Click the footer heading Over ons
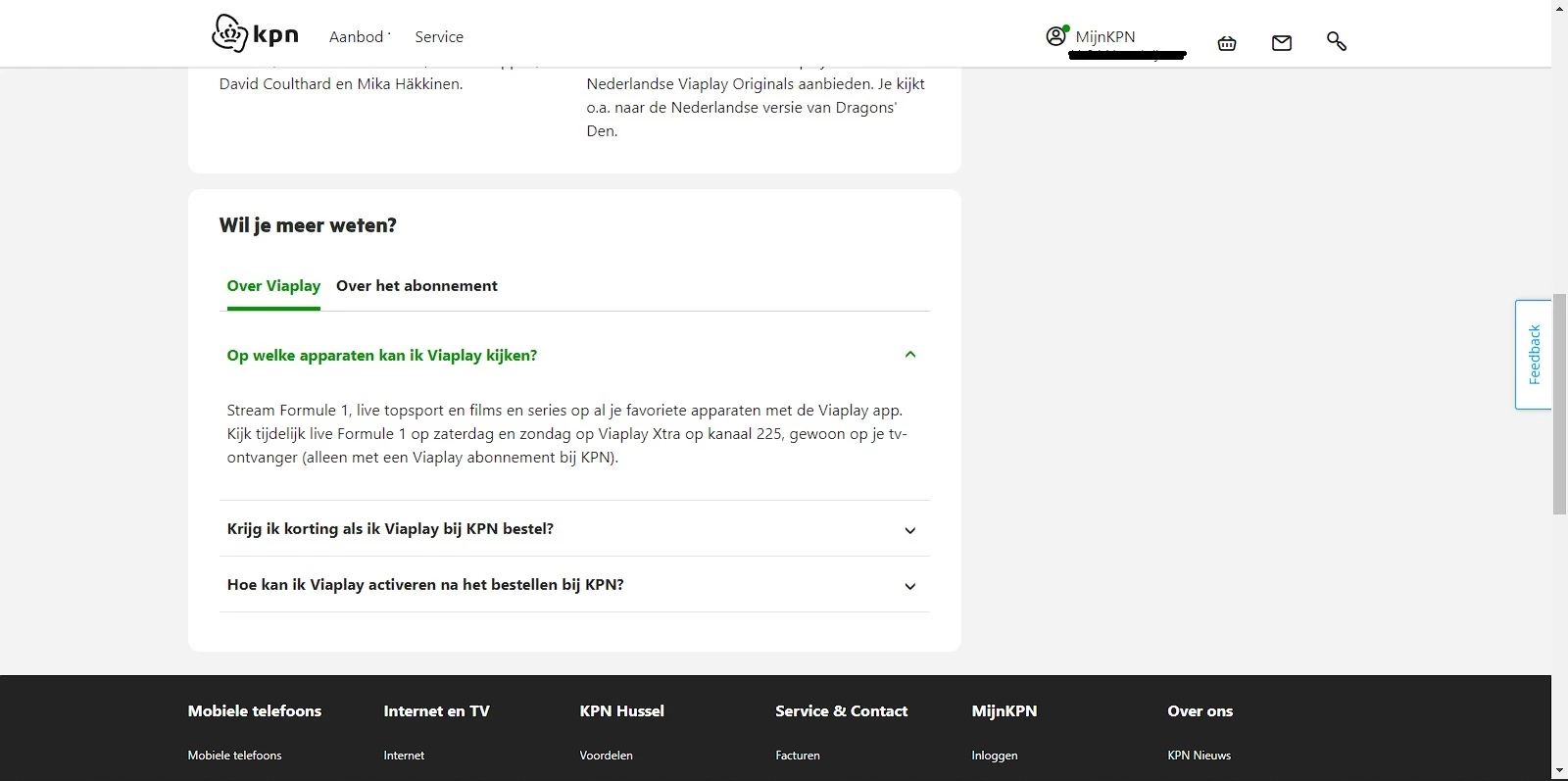1568x781 pixels. click(1200, 711)
